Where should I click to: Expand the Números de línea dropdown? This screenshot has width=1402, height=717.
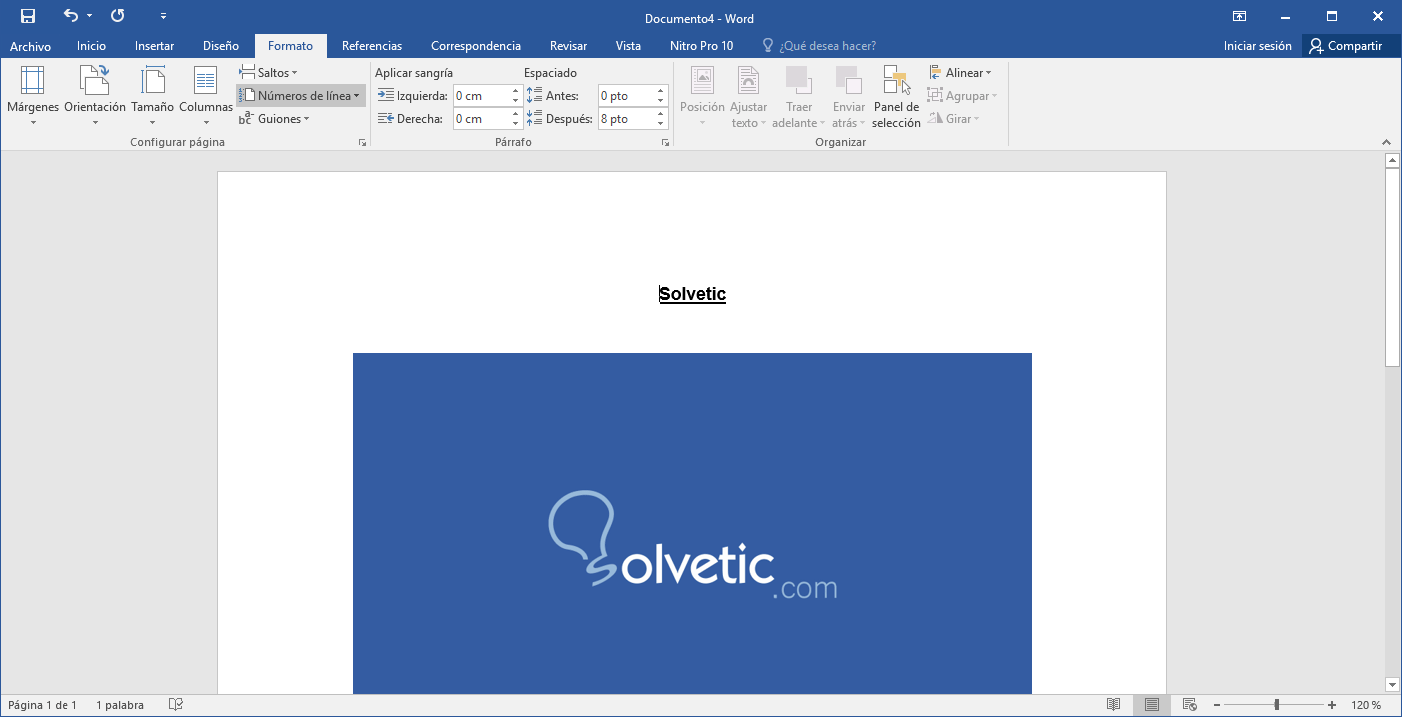pos(300,96)
